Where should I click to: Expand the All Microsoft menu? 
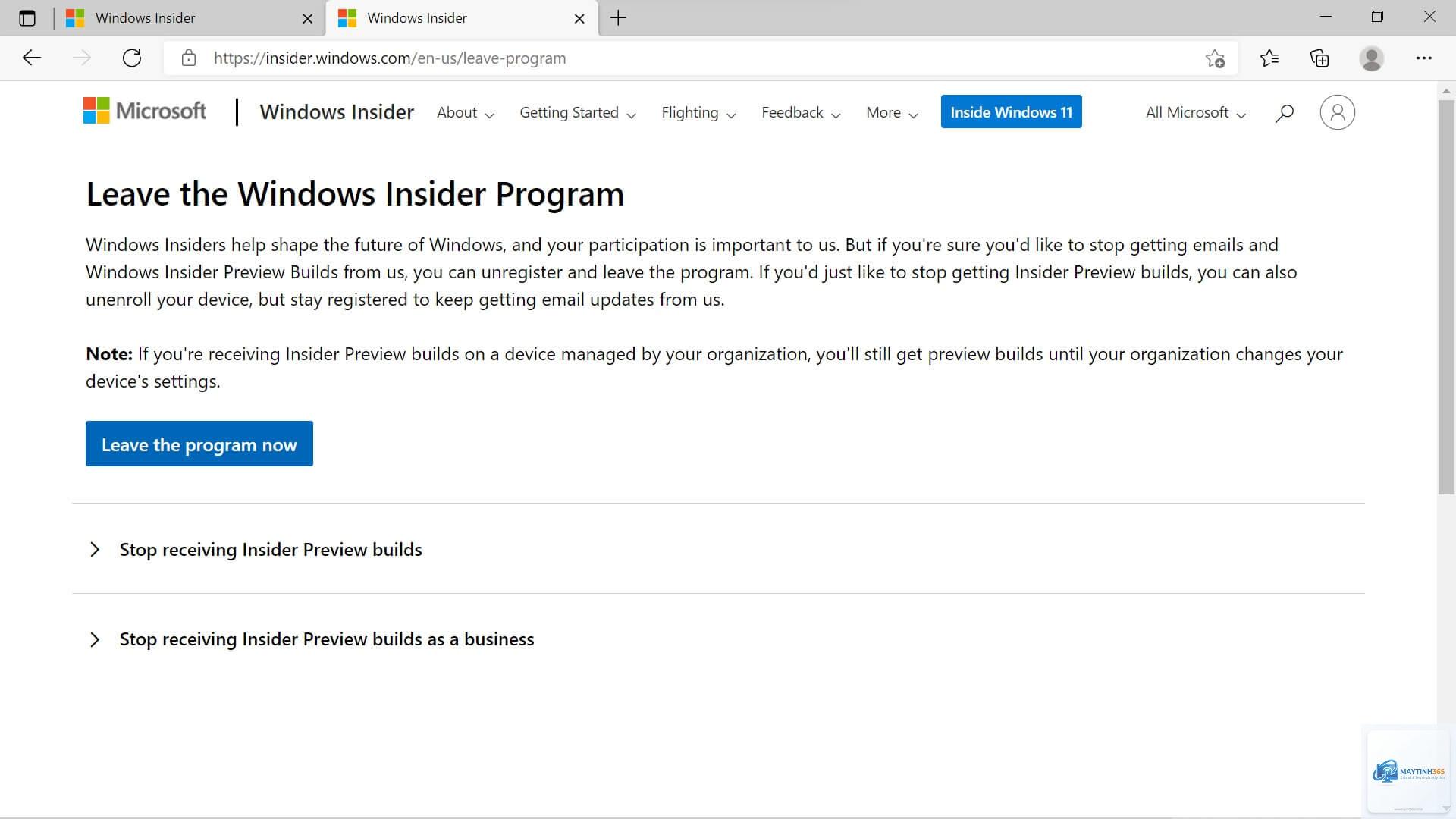1195,113
